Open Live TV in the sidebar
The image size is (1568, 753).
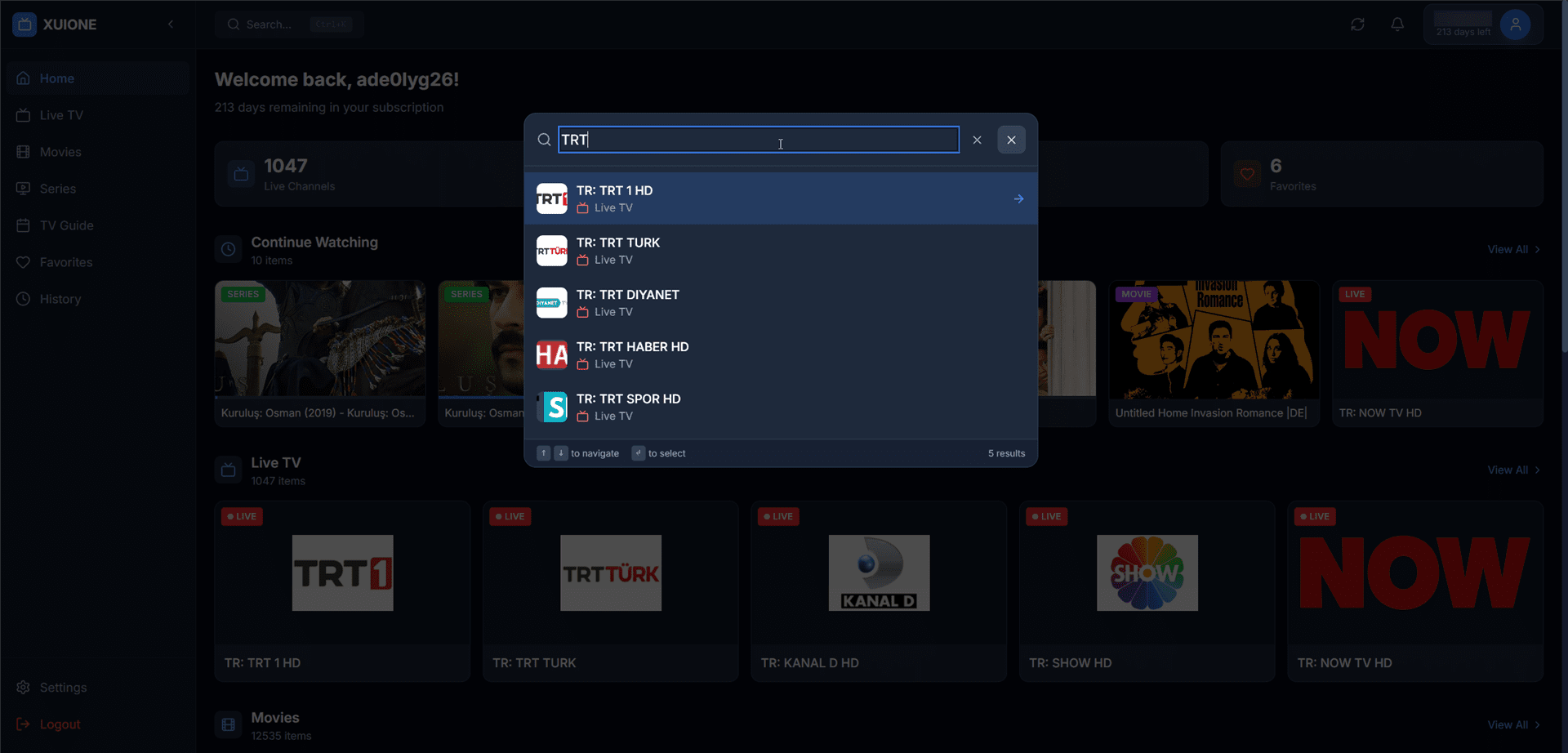[61, 115]
